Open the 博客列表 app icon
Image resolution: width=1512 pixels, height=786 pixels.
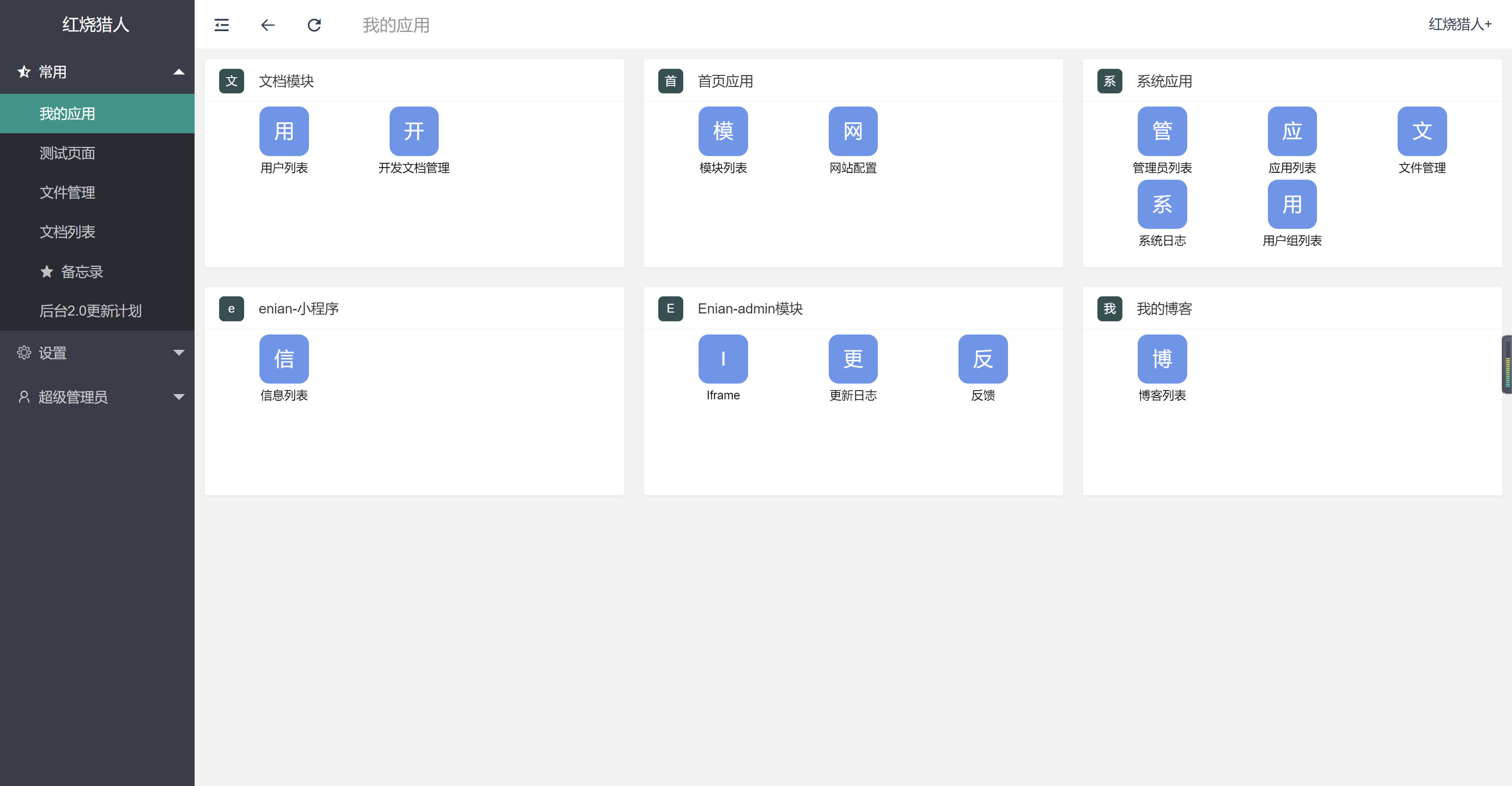pyautogui.click(x=1161, y=359)
